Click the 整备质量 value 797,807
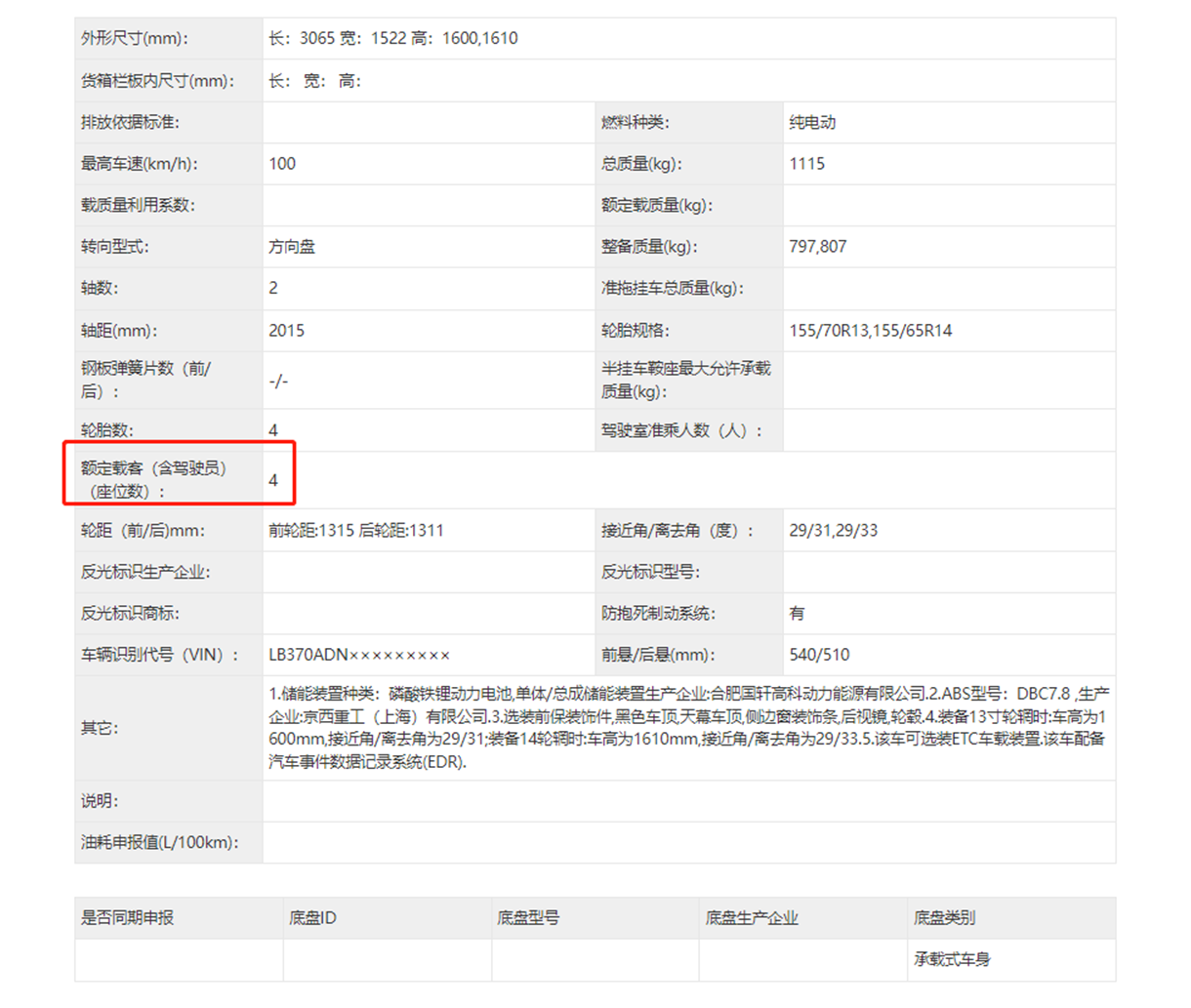 pyautogui.click(x=817, y=247)
